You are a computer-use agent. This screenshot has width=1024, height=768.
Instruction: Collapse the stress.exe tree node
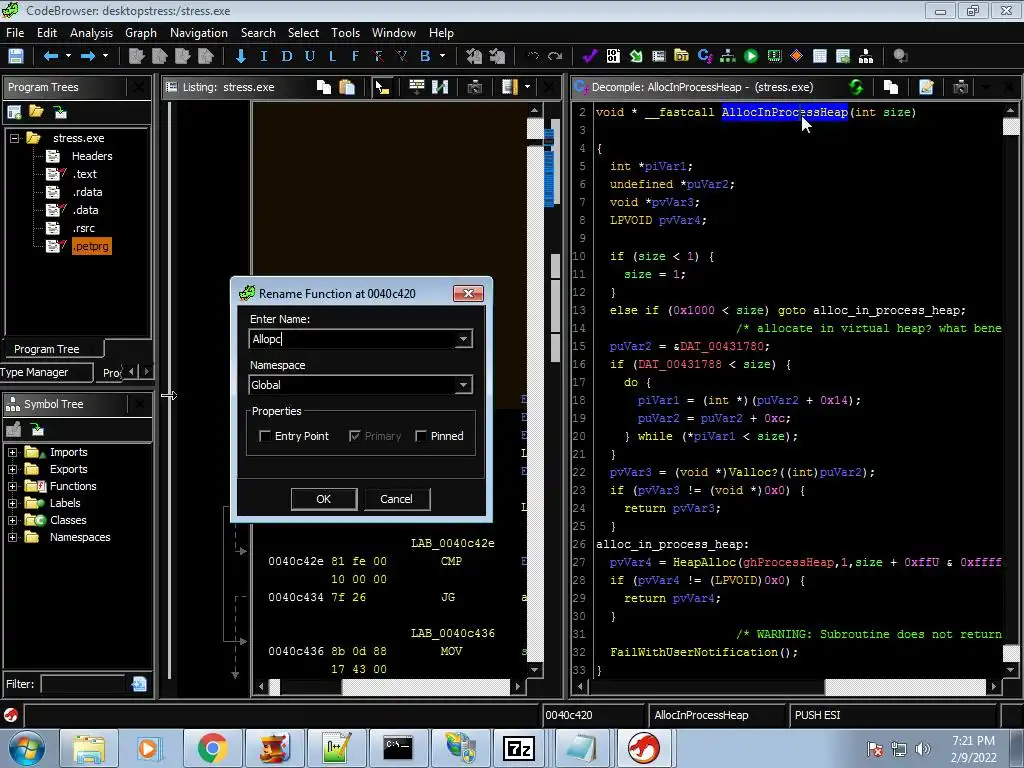point(14,138)
